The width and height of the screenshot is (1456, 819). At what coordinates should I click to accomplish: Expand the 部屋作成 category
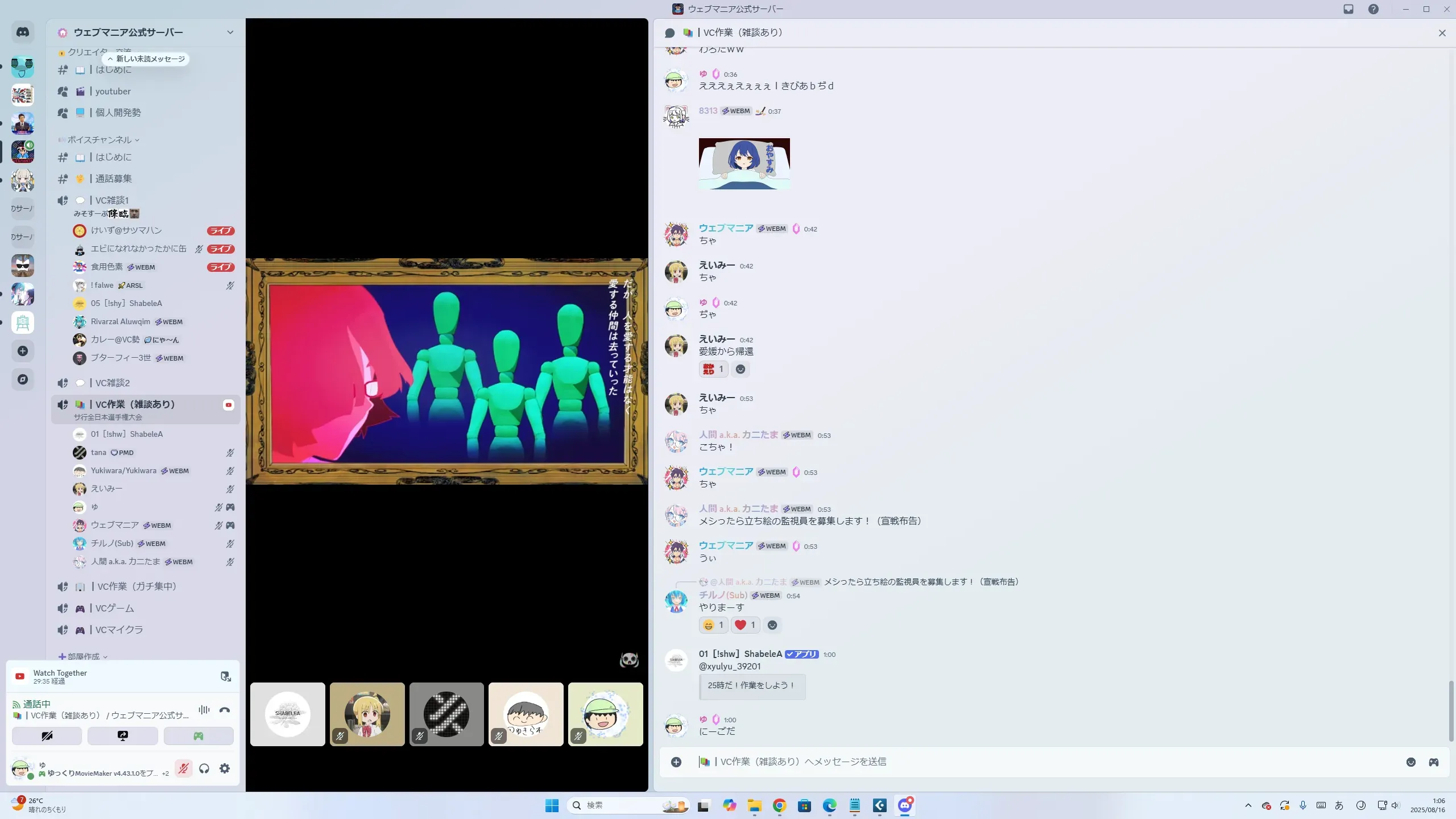(84, 656)
